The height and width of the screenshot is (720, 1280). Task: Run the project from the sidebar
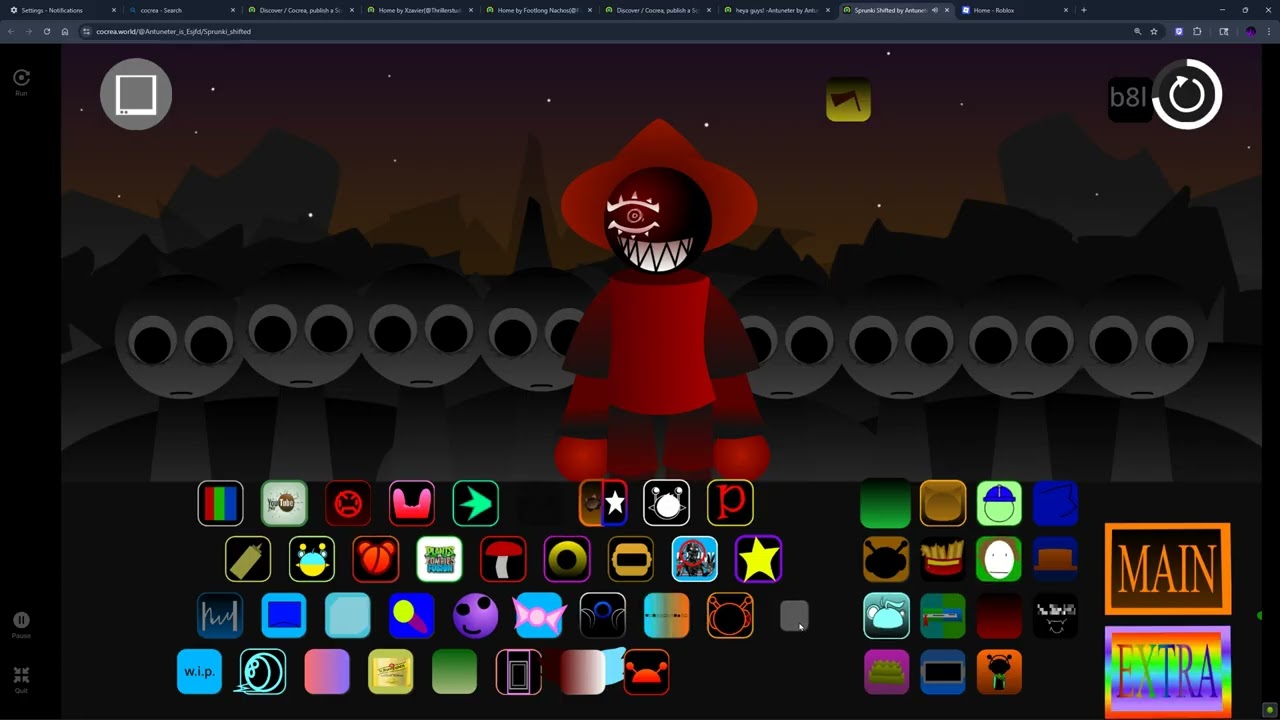click(21, 81)
